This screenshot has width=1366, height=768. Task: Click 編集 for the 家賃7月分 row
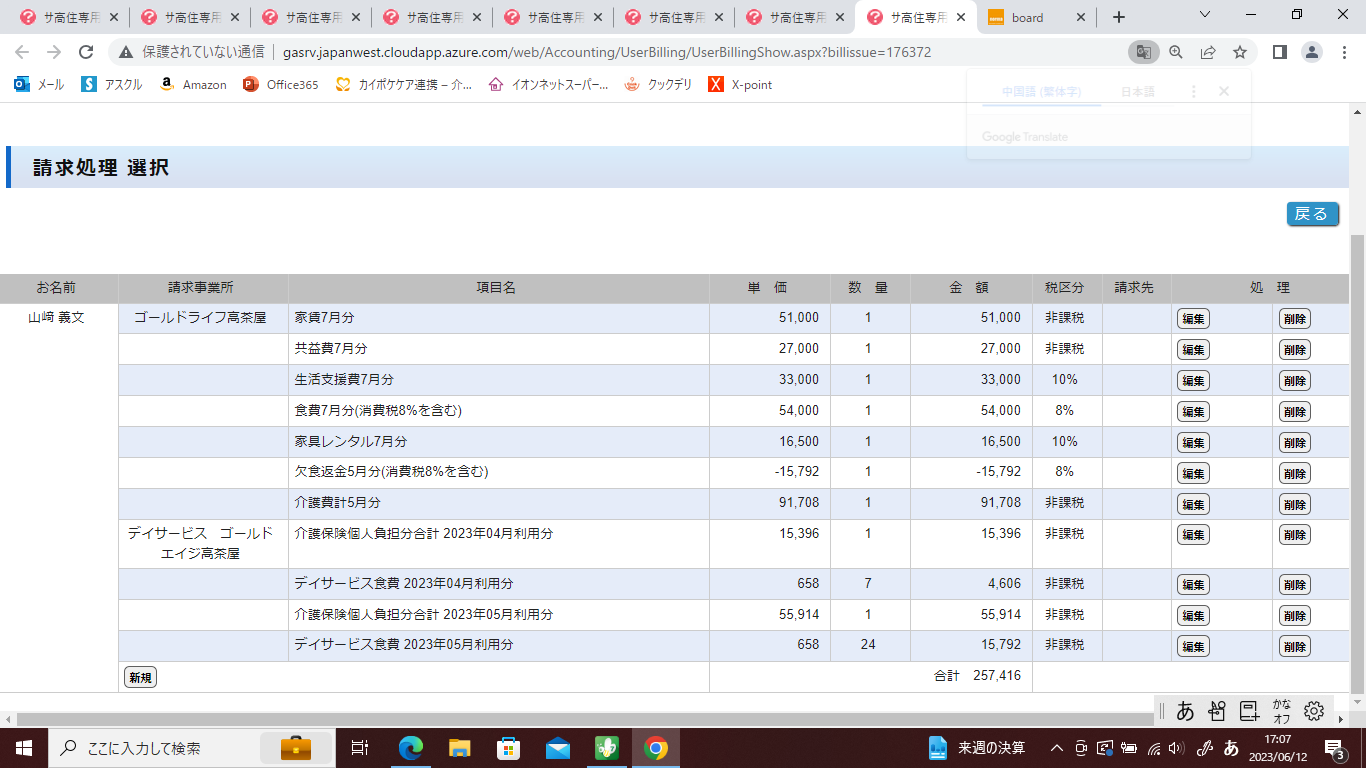(x=1193, y=319)
